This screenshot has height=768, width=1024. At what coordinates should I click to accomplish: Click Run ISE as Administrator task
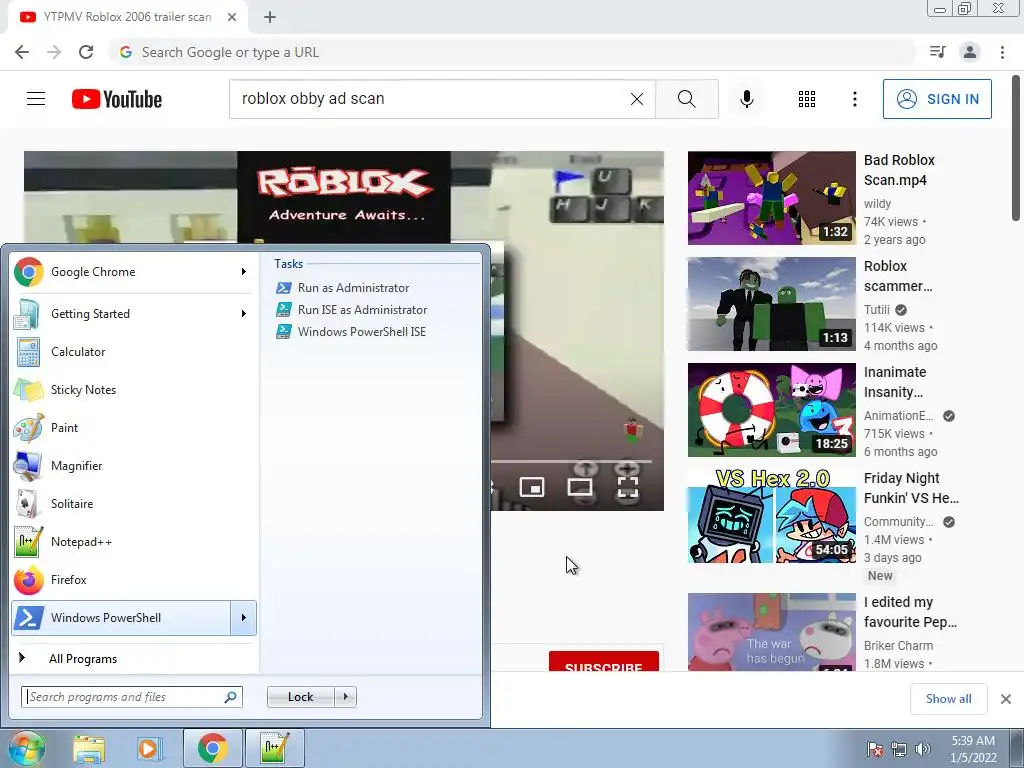coord(351,310)
